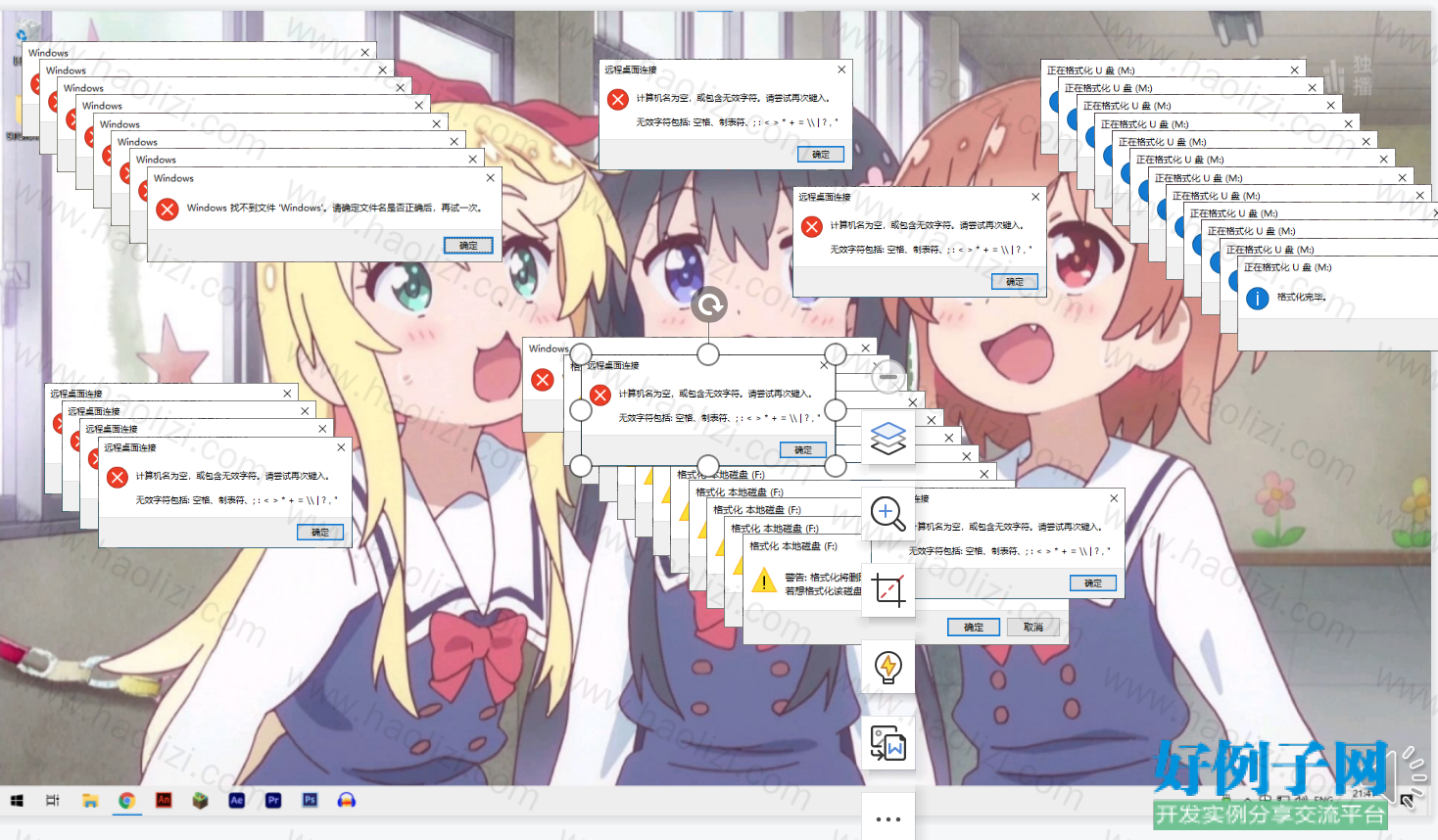This screenshot has height=840, width=1438.
Task: Open the layers stack tool in floating toolbar
Action: click(x=888, y=438)
